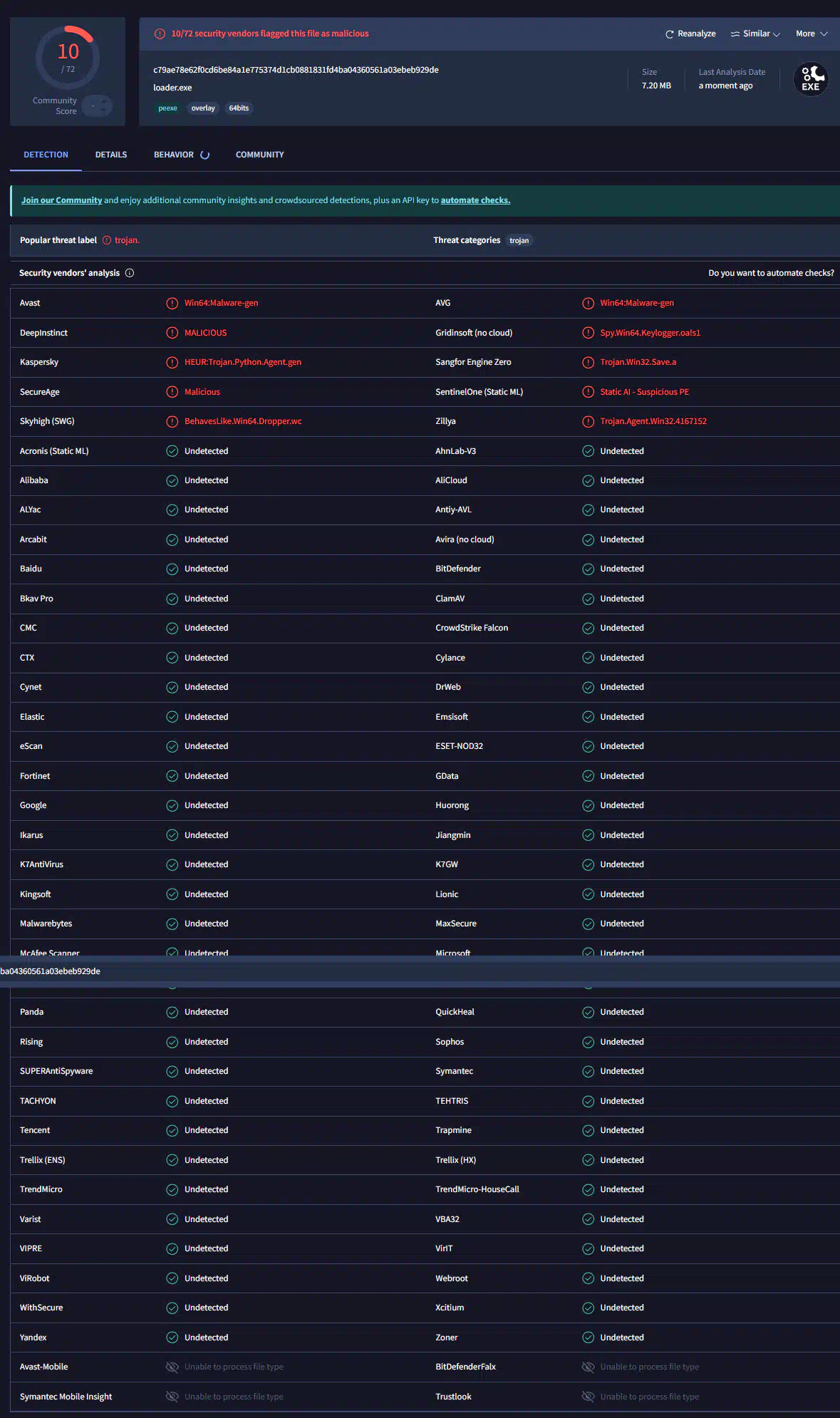Click the checkmark icon in the ESET-NOD32 row

(x=588, y=746)
